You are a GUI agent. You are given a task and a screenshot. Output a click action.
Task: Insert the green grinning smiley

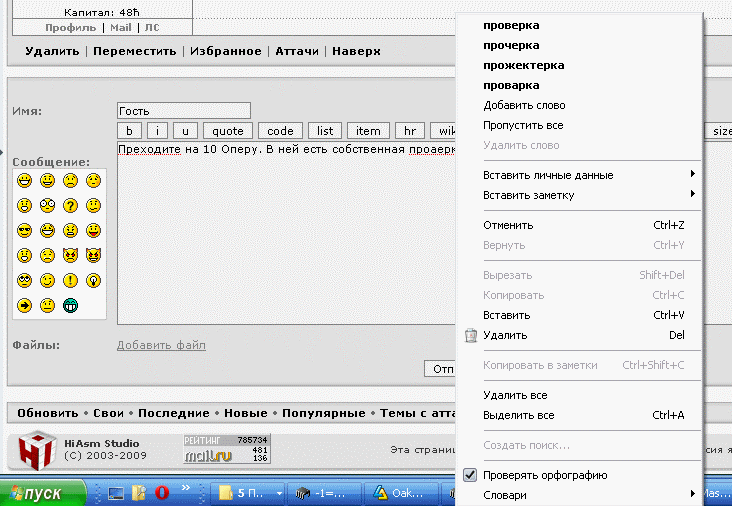71,305
